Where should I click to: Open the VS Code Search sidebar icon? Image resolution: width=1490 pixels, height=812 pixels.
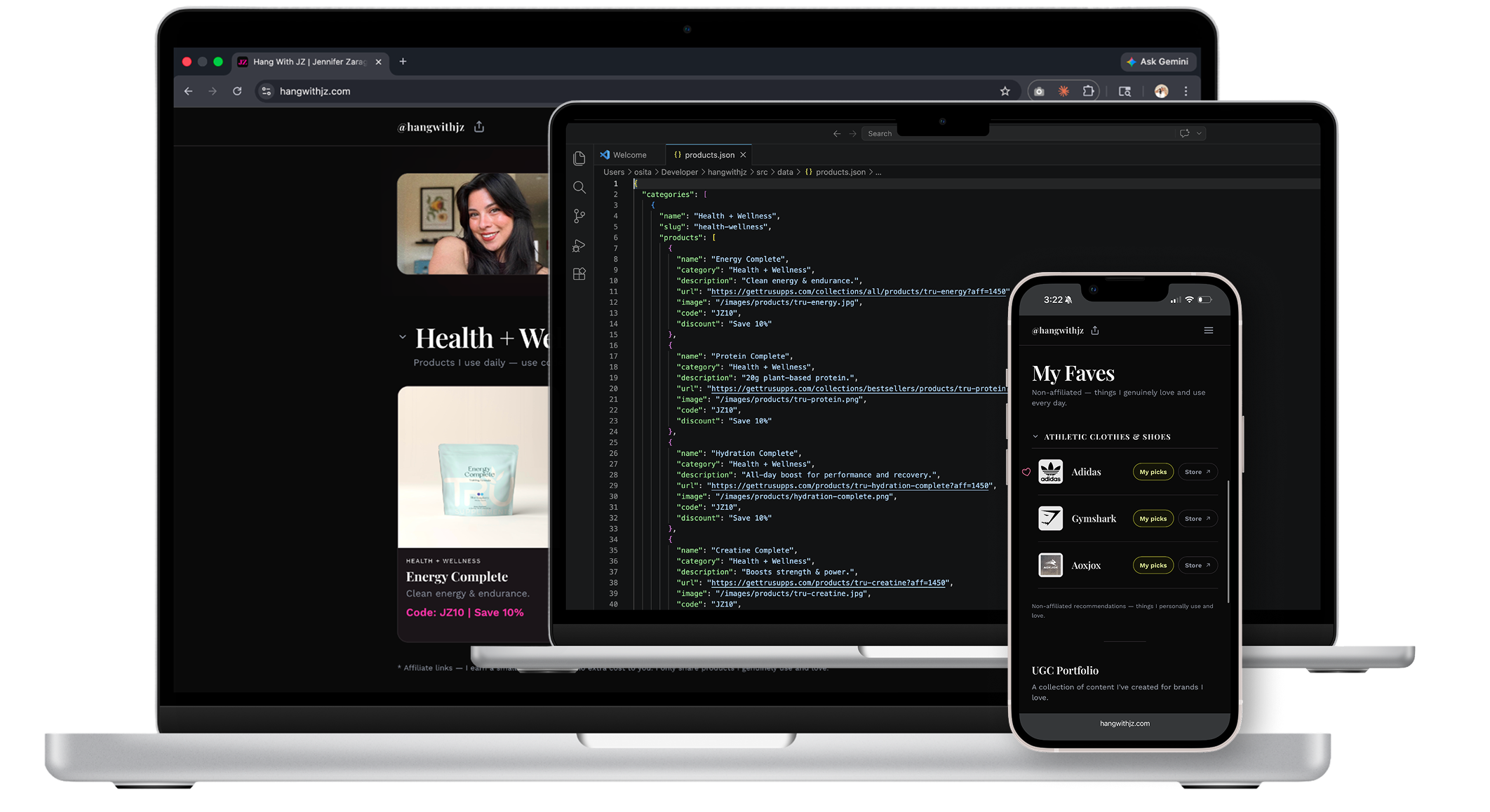pos(579,187)
